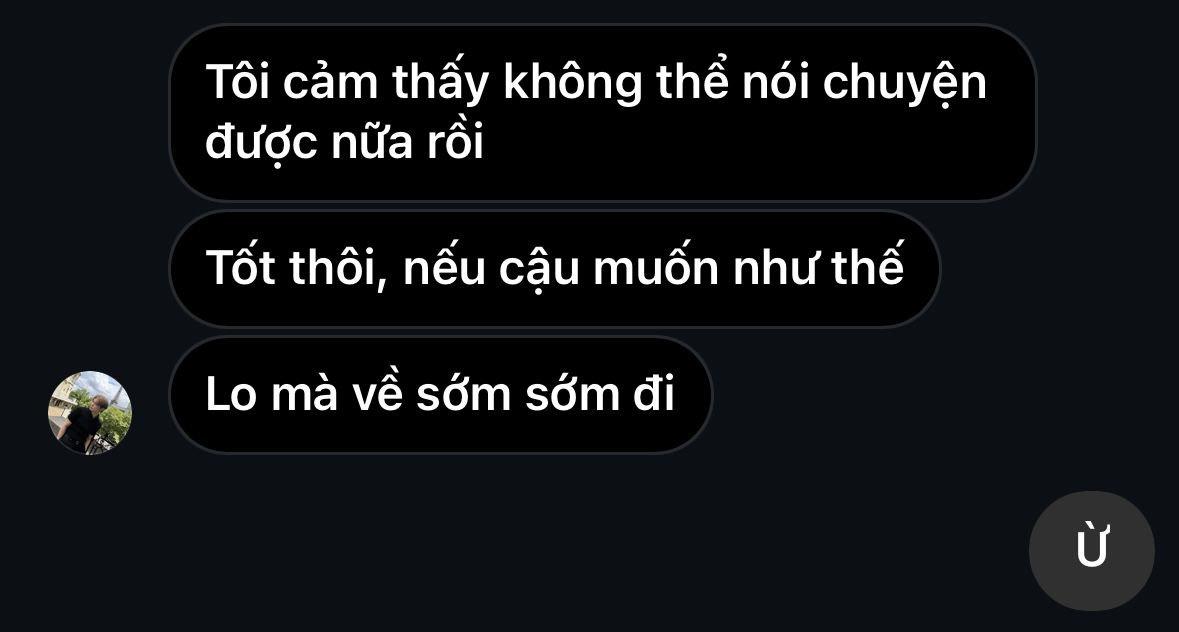Image resolution: width=1179 pixels, height=632 pixels.
Task: Tap the "Tốt thôi, nếu cậu muốn như thế" message
Action: (x=555, y=268)
